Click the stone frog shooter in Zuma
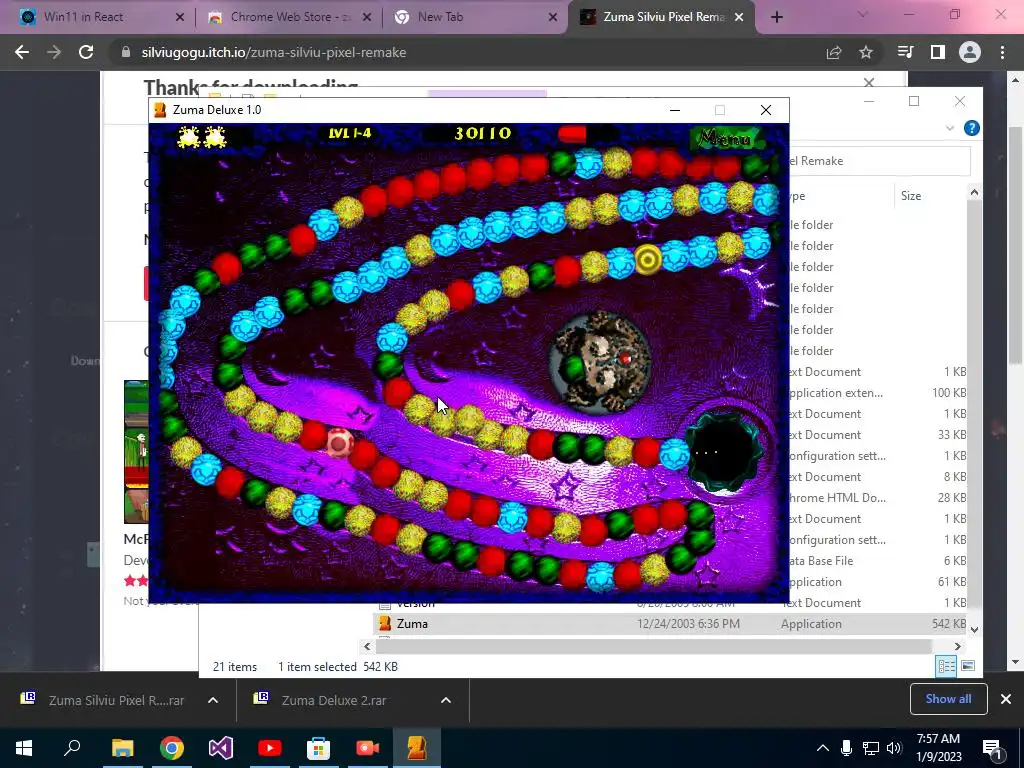The height and width of the screenshot is (768, 1024). [x=600, y=362]
